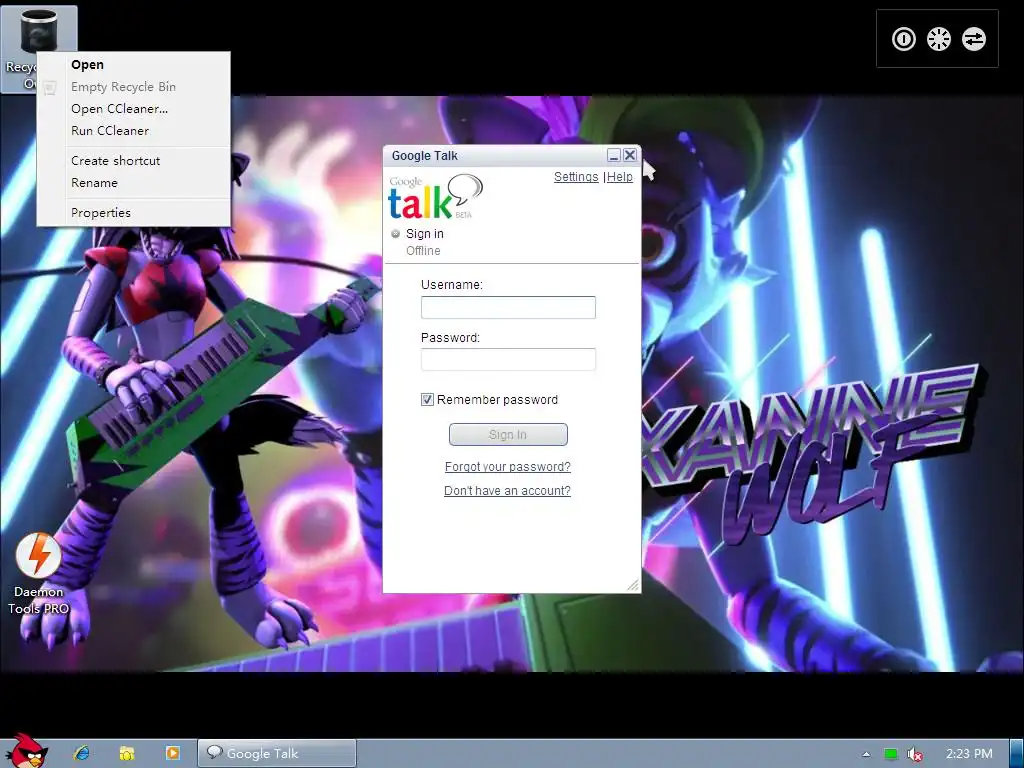1024x768 pixels.
Task: Click the power icon in top-right widget
Action: 904,39
